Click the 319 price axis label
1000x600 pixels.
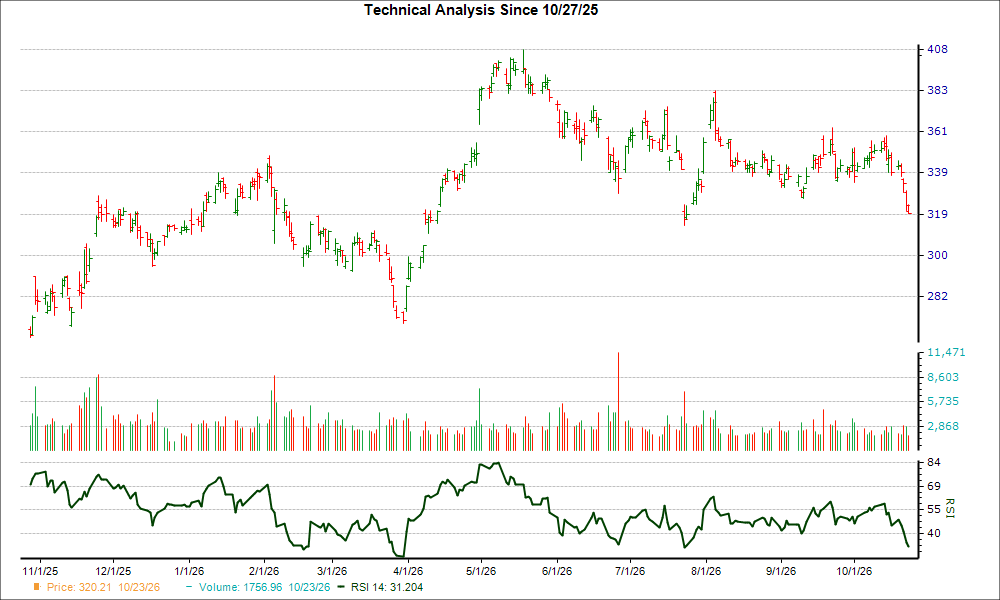tap(937, 214)
